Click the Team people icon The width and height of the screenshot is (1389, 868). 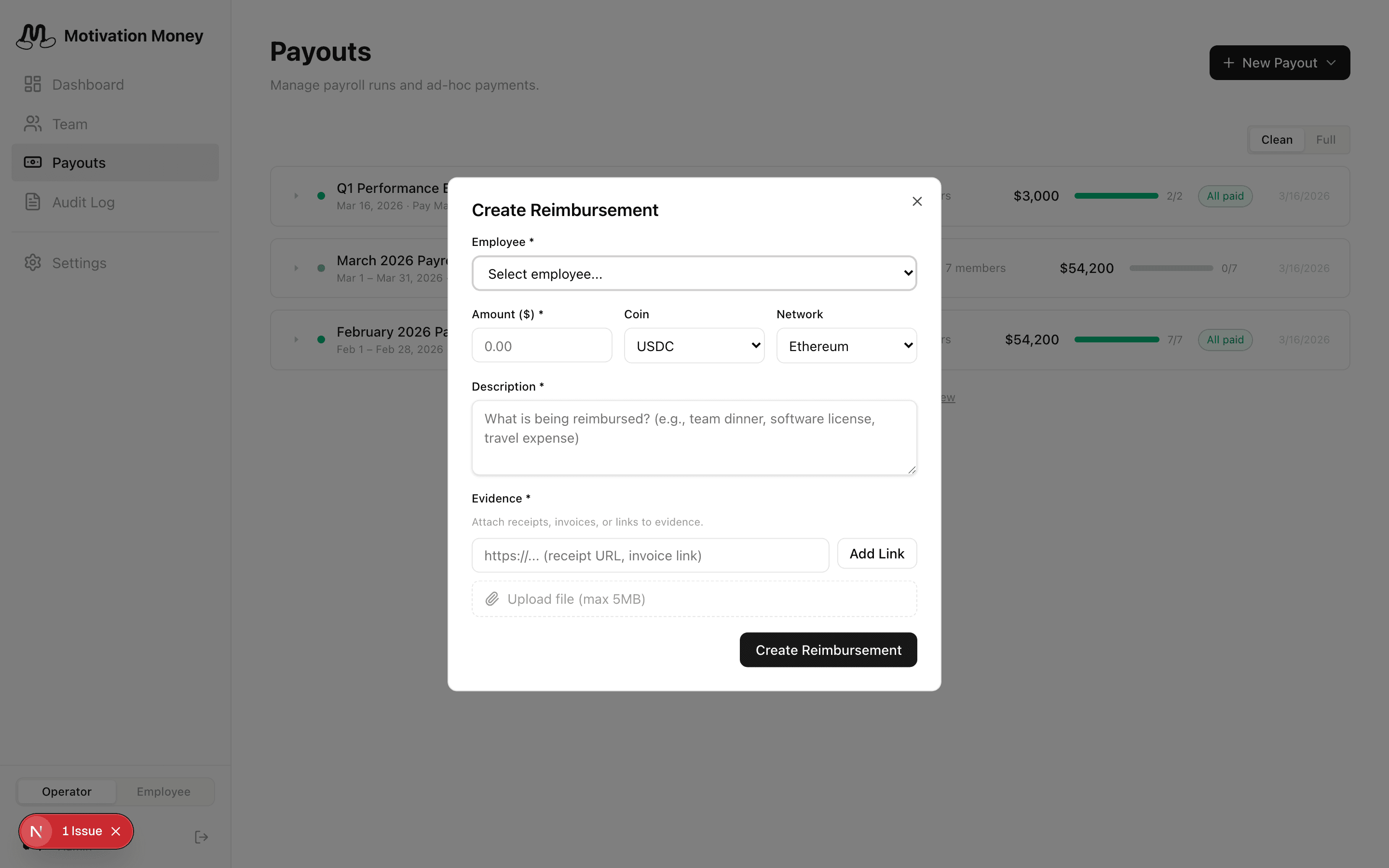coord(33,124)
